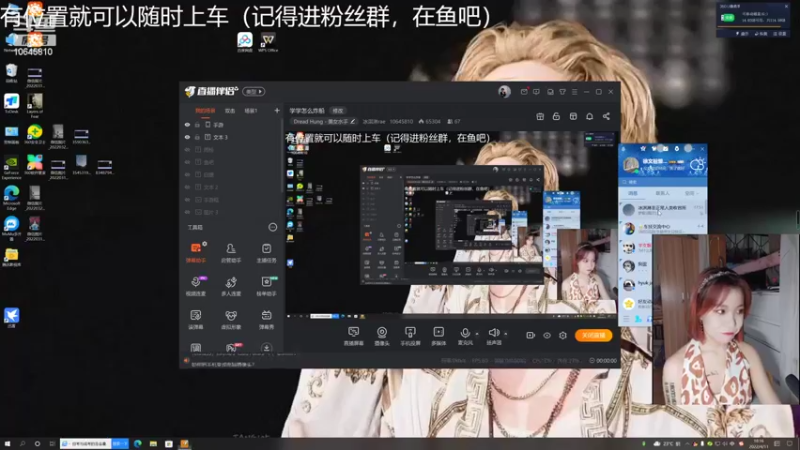This screenshot has height=450, width=800.
Task: Open 多人连麦 tool in the main toolbox
Action: coord(231,286)
